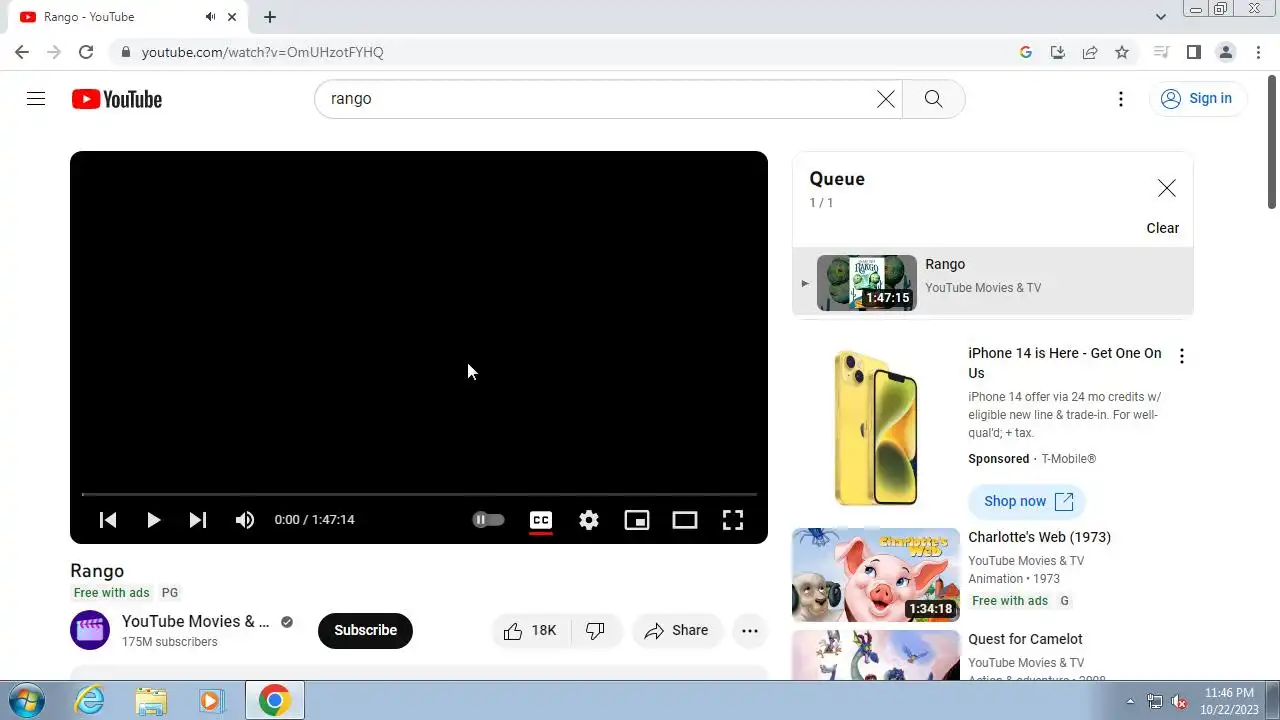Open Chrome three-dot menu

point(1258,52)
